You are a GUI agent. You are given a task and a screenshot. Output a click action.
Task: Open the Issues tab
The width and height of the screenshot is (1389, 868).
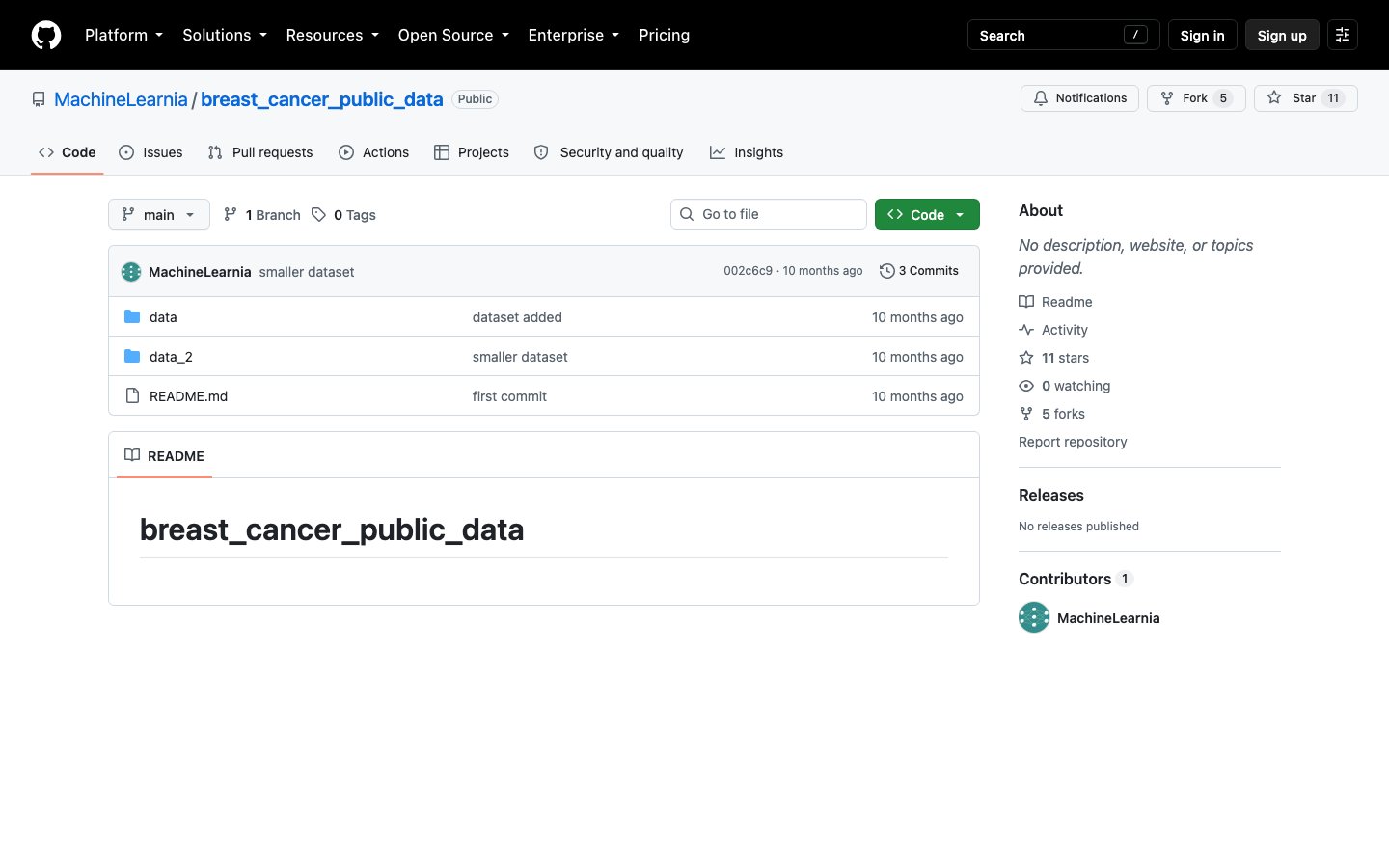tap(150, 152)
